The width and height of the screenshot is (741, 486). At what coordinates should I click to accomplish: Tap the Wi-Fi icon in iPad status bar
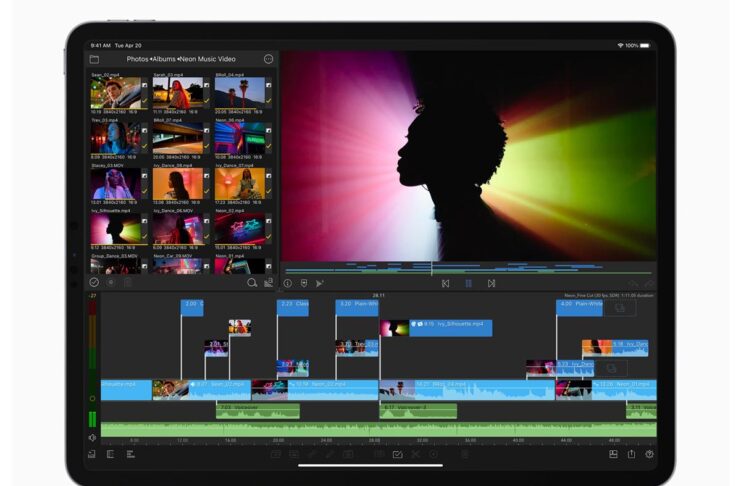click(x=620, y=45)
